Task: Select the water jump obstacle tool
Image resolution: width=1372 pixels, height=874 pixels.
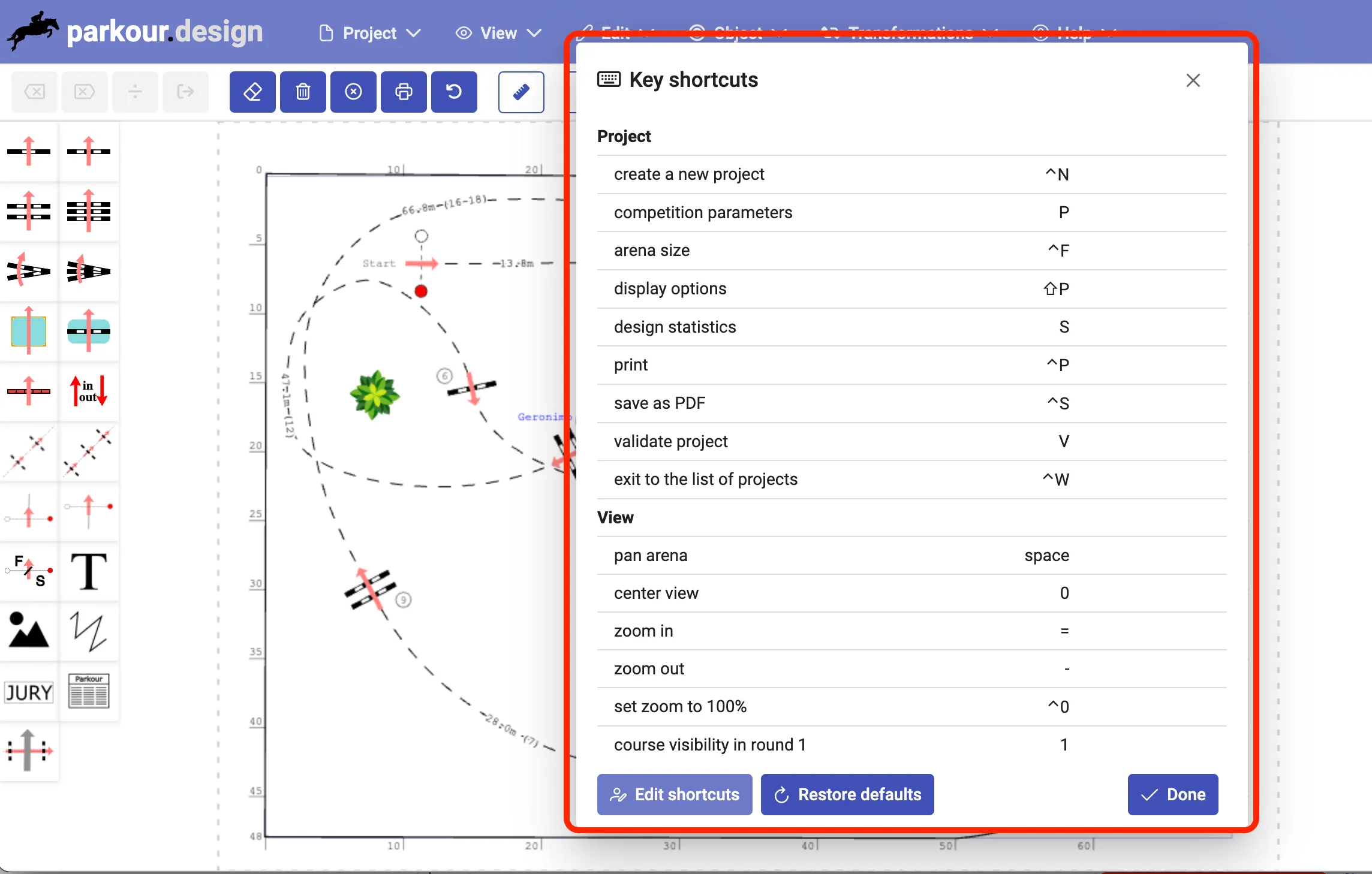Action: coord(29,331)
